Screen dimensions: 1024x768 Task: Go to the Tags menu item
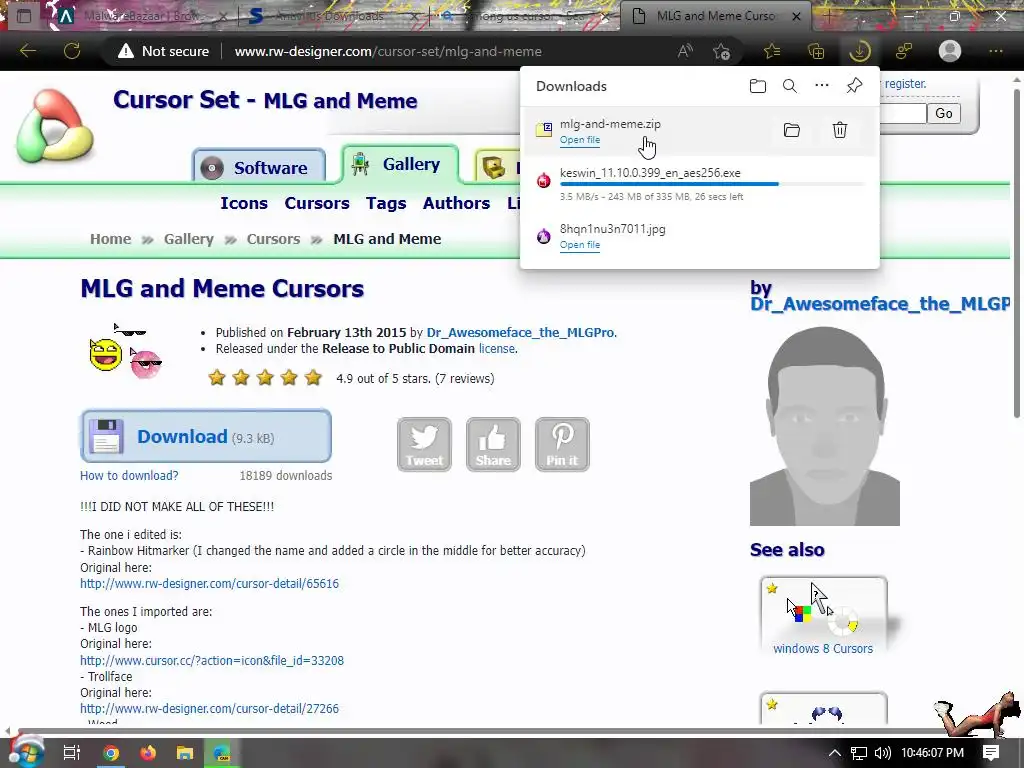(x=386, y=203)
